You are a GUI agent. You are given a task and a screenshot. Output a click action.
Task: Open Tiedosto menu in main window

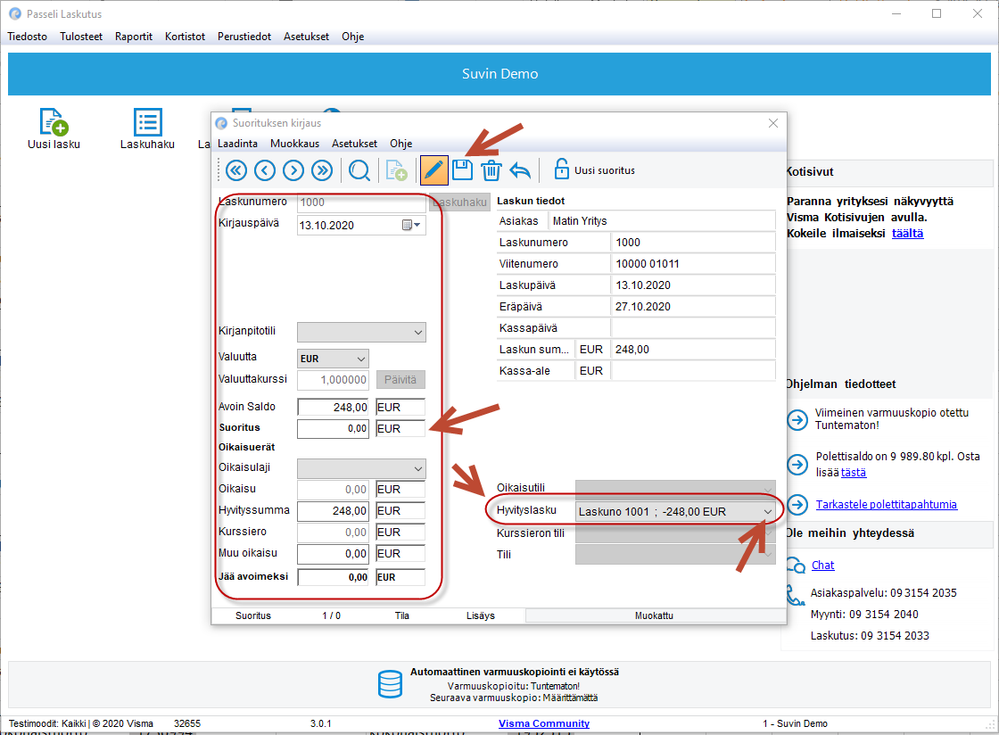click(27, 36)
